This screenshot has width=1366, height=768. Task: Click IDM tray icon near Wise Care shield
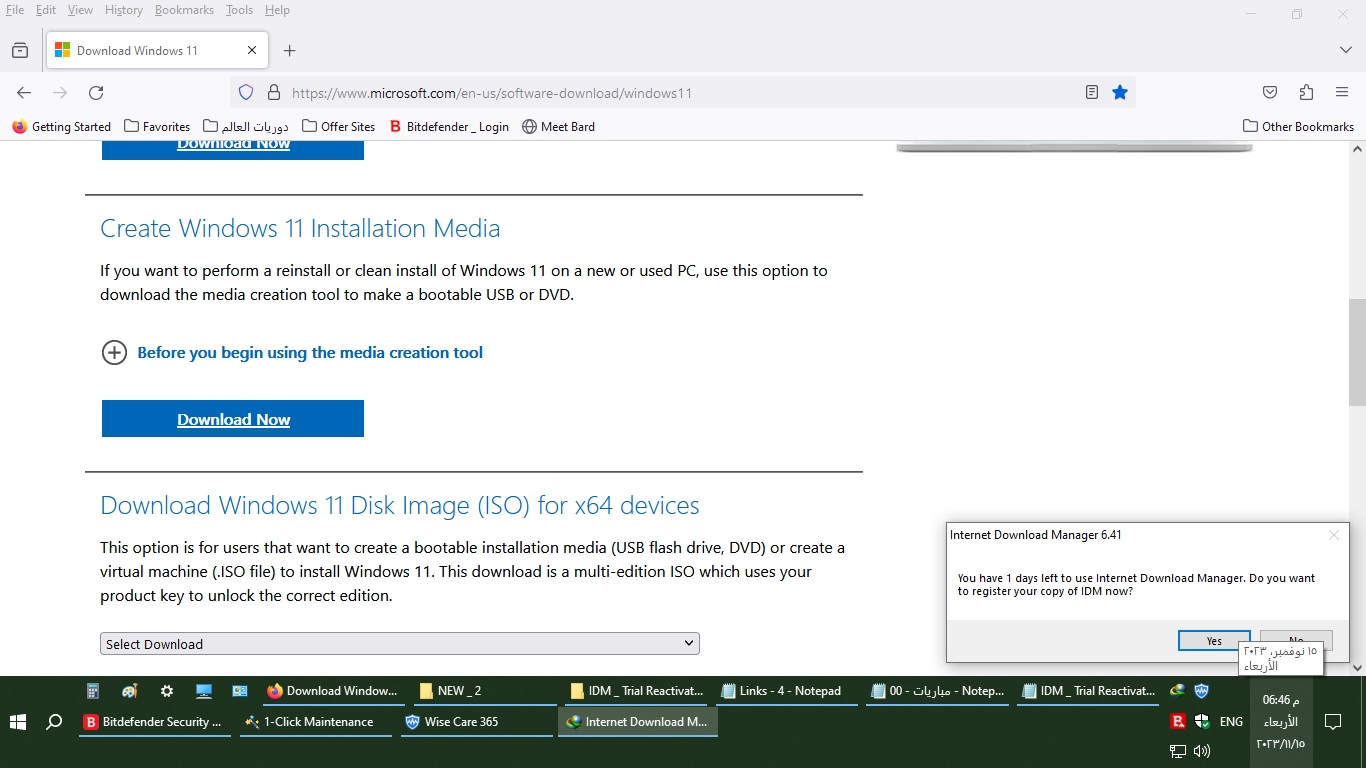coord(1178,691)
